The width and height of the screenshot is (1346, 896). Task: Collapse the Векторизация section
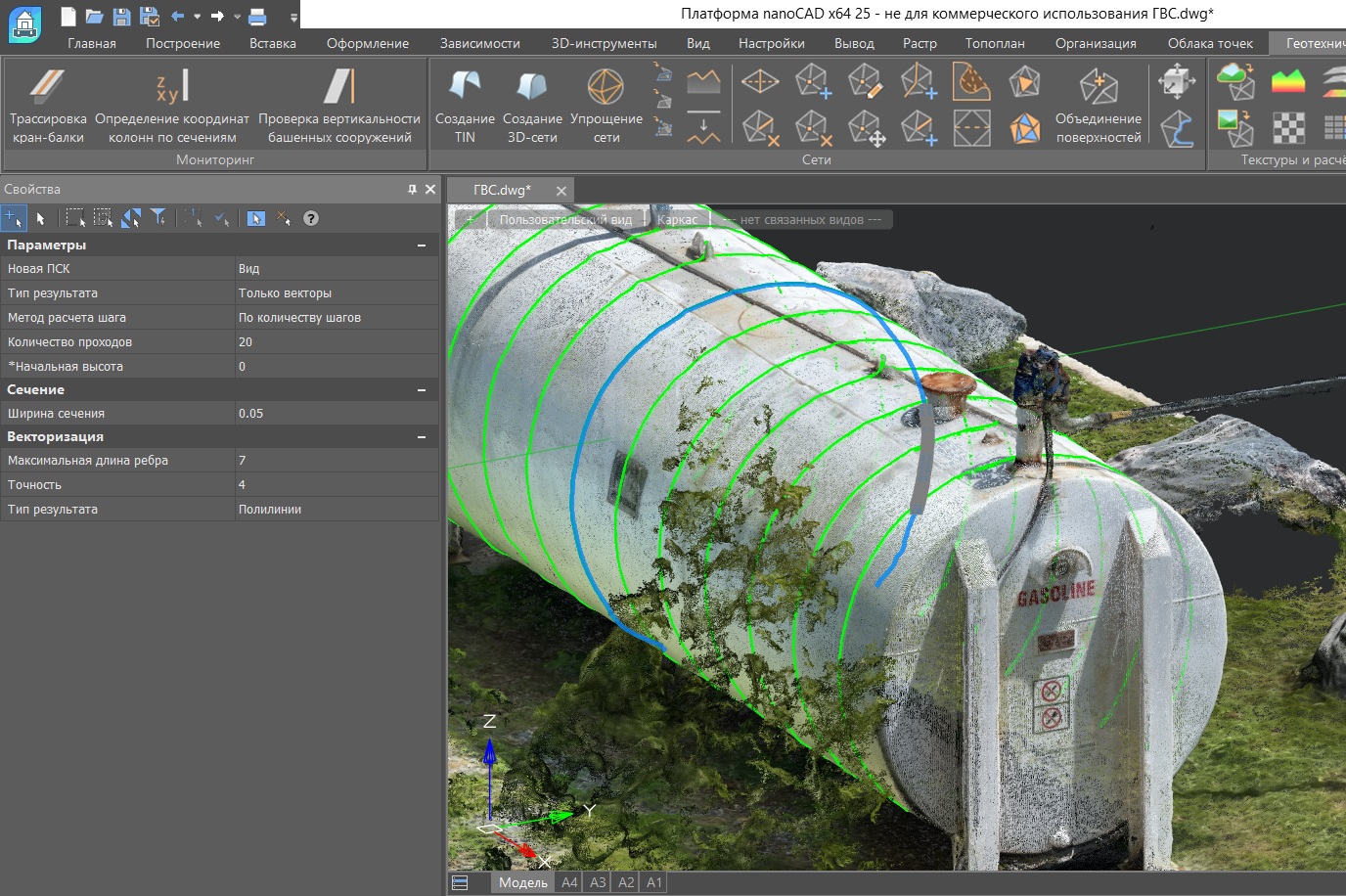[x=422, y=437]
